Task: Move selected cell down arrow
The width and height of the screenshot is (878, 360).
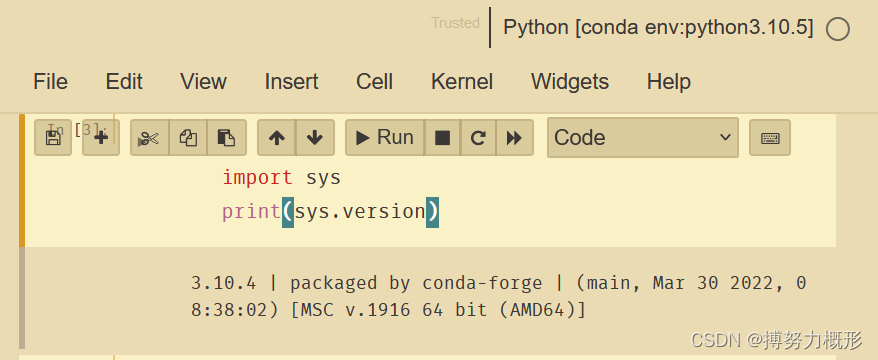Action: [x=315, y=137]
